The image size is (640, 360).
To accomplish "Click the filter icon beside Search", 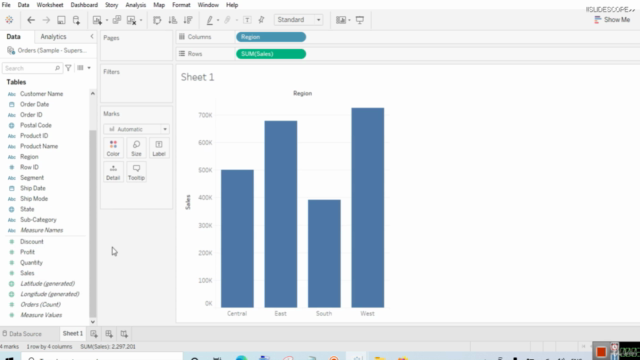I will point(69,68).
